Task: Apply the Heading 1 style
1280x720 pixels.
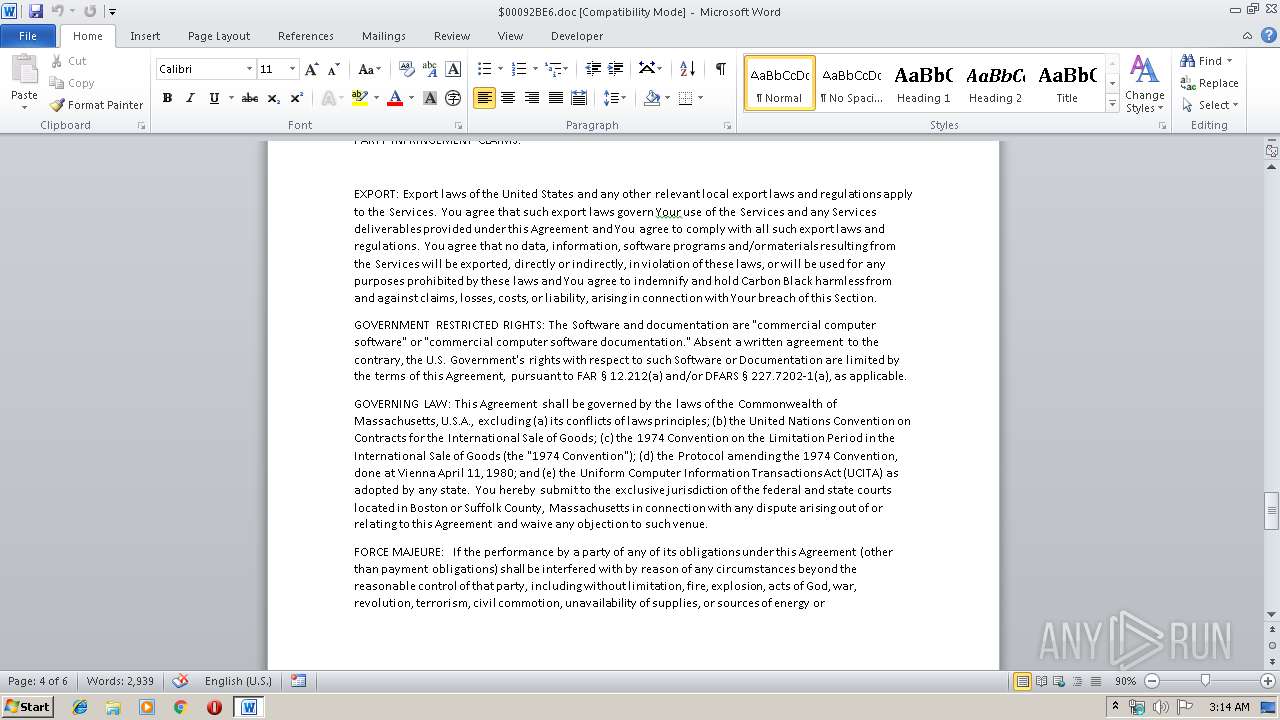Action: coord(923,83)
